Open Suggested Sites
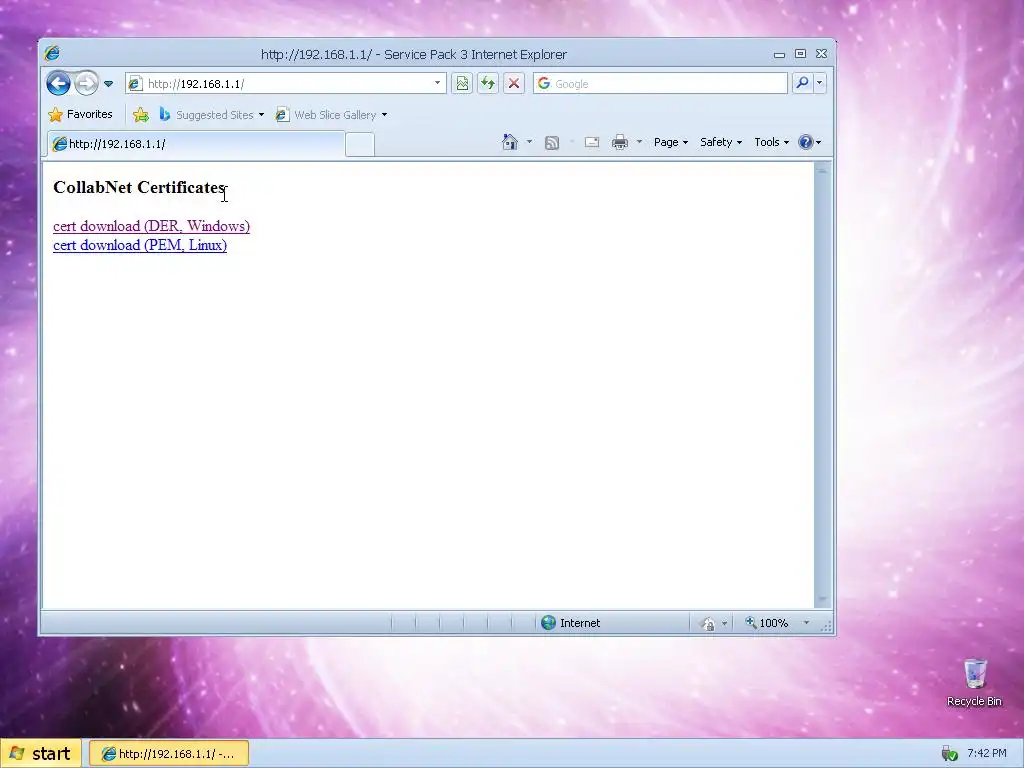 [x=212, y=115]
